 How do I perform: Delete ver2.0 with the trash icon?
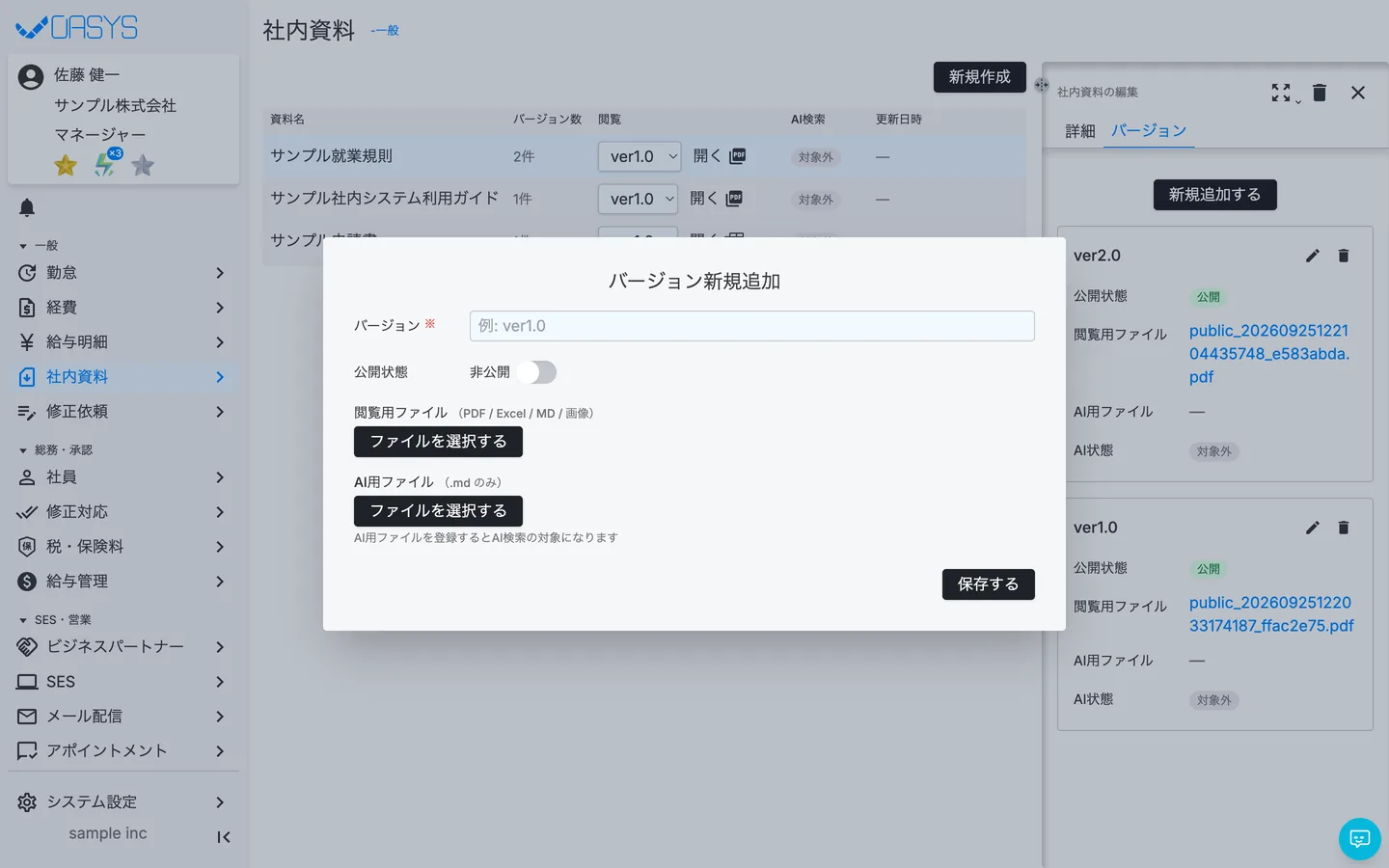click(1344, 256)
